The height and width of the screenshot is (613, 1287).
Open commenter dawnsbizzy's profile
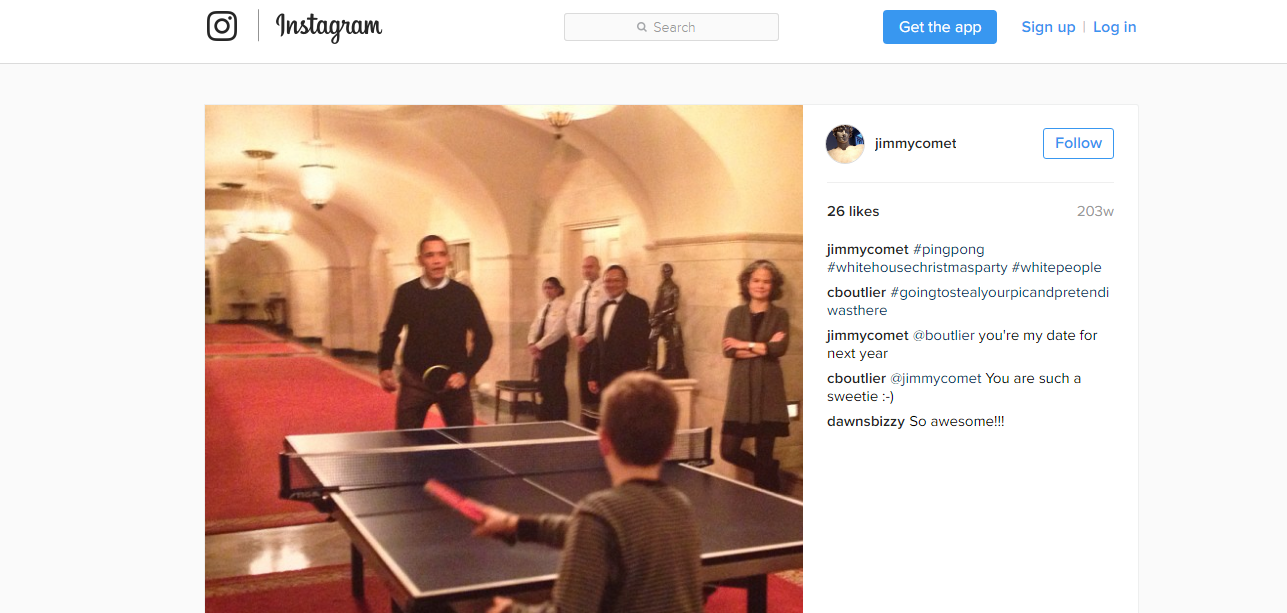pyautogui.click(x=866, y=421)
